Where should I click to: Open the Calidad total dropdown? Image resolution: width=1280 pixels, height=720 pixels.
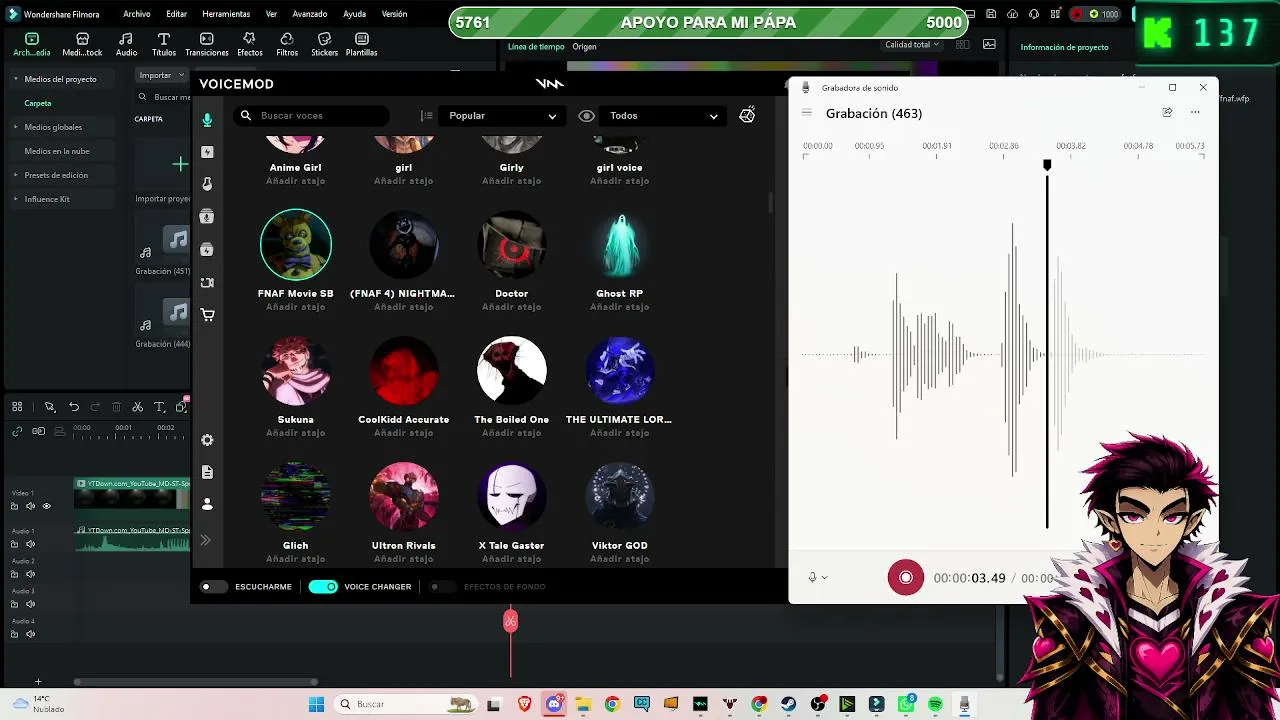pos(912,45)
